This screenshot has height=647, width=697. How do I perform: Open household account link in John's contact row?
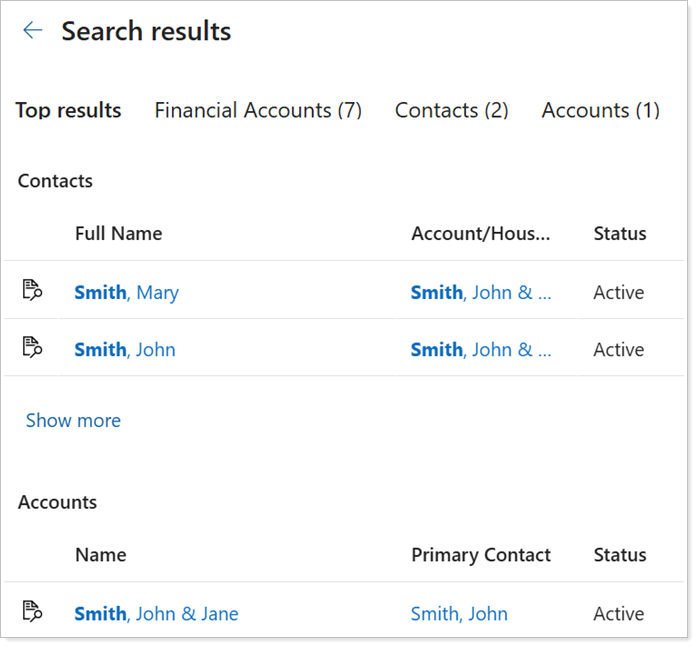click(x=481, y=350)
